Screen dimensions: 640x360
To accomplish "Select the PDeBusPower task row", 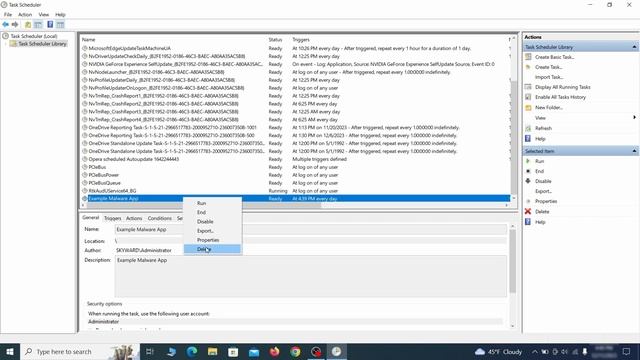I will pyautogui.click(x=296, y=175).
